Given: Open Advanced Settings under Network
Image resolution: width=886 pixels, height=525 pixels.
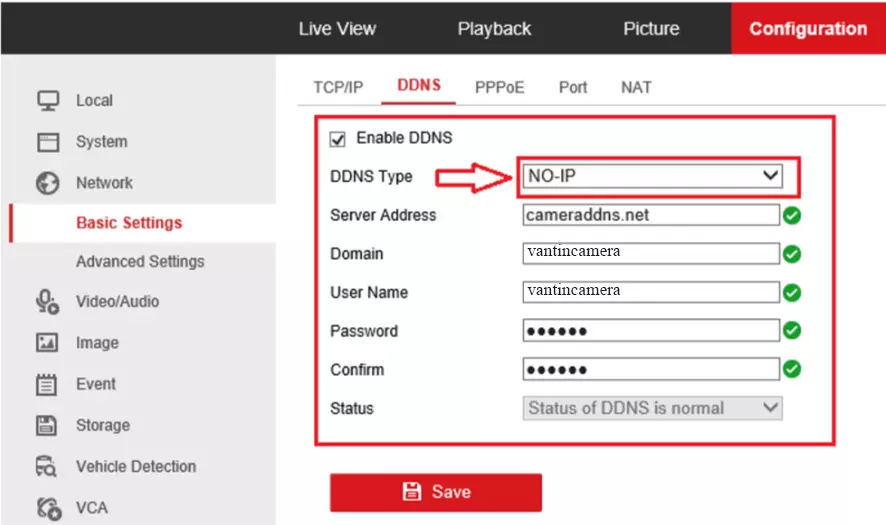Looking at the screenshot, I should 140,262.
